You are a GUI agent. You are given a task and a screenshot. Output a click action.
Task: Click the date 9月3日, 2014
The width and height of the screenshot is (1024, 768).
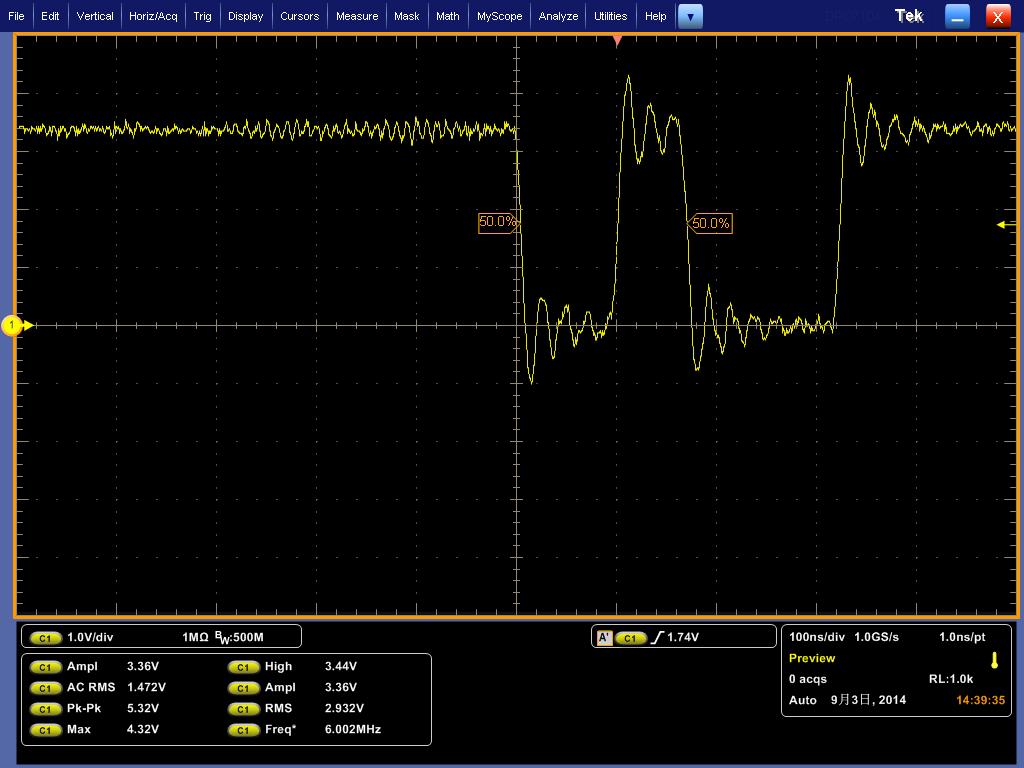(x=868, y=700)
